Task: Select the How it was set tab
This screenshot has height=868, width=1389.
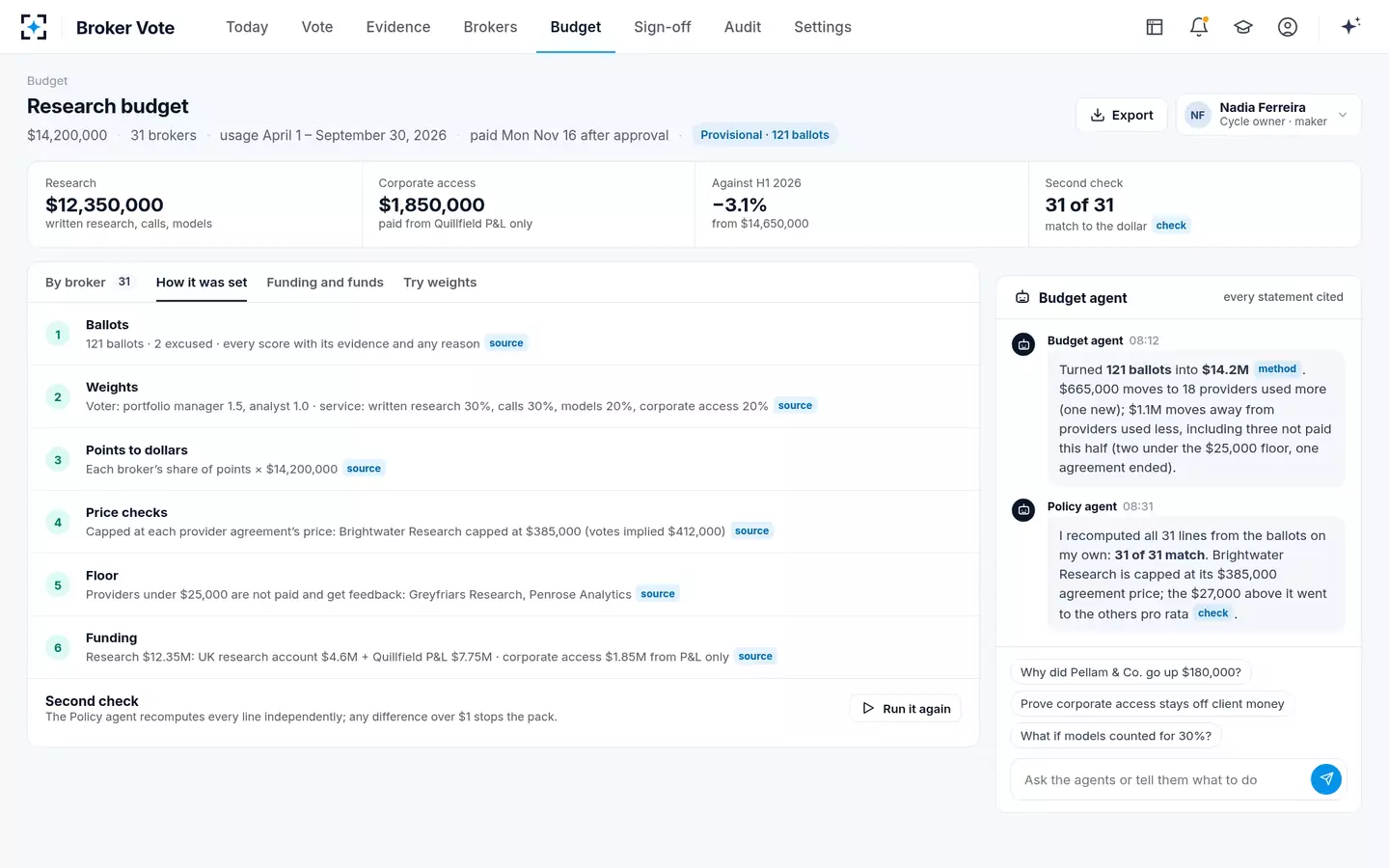Action: (202, 283)
